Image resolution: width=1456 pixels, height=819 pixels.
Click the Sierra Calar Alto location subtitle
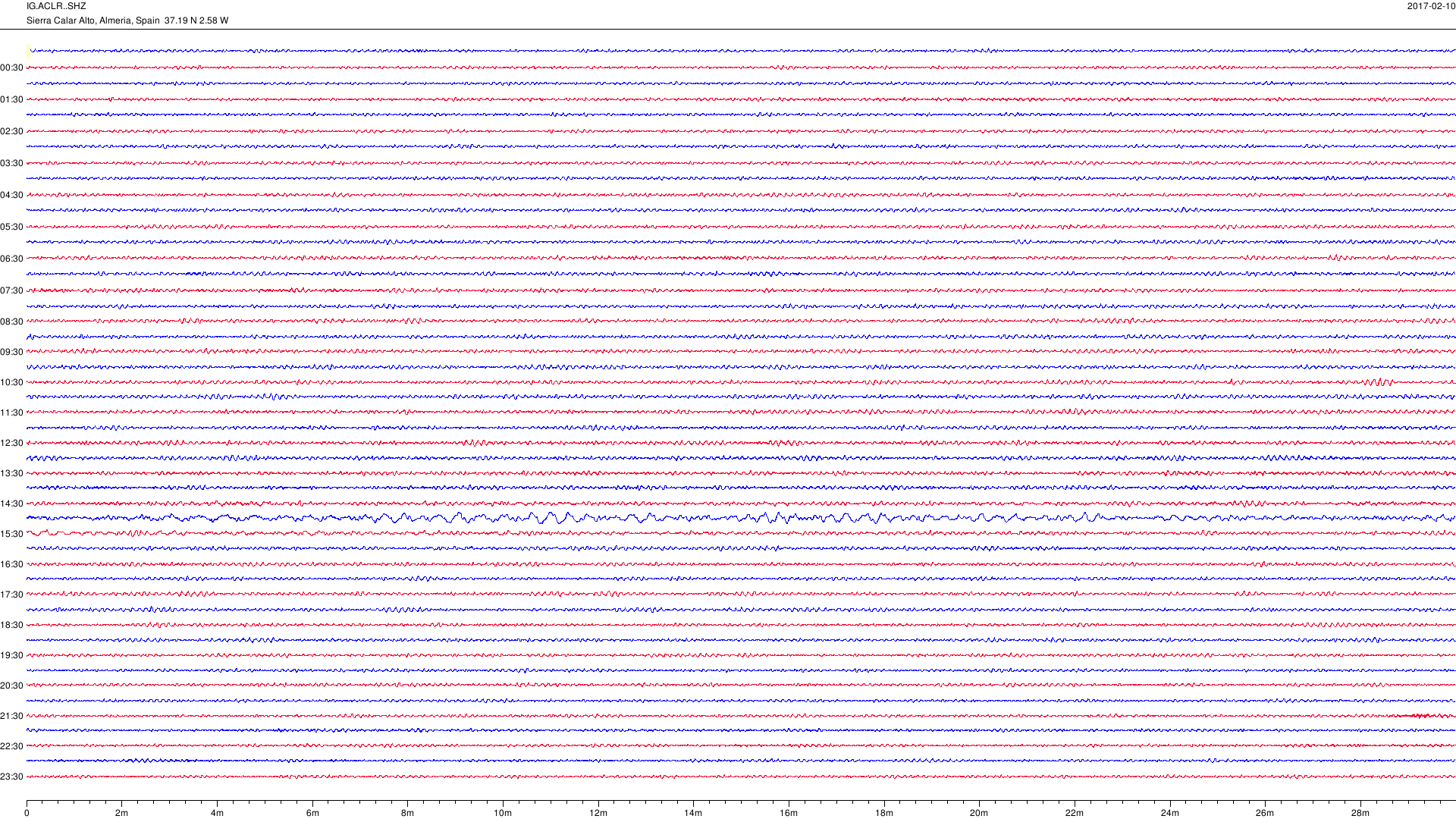127,20
